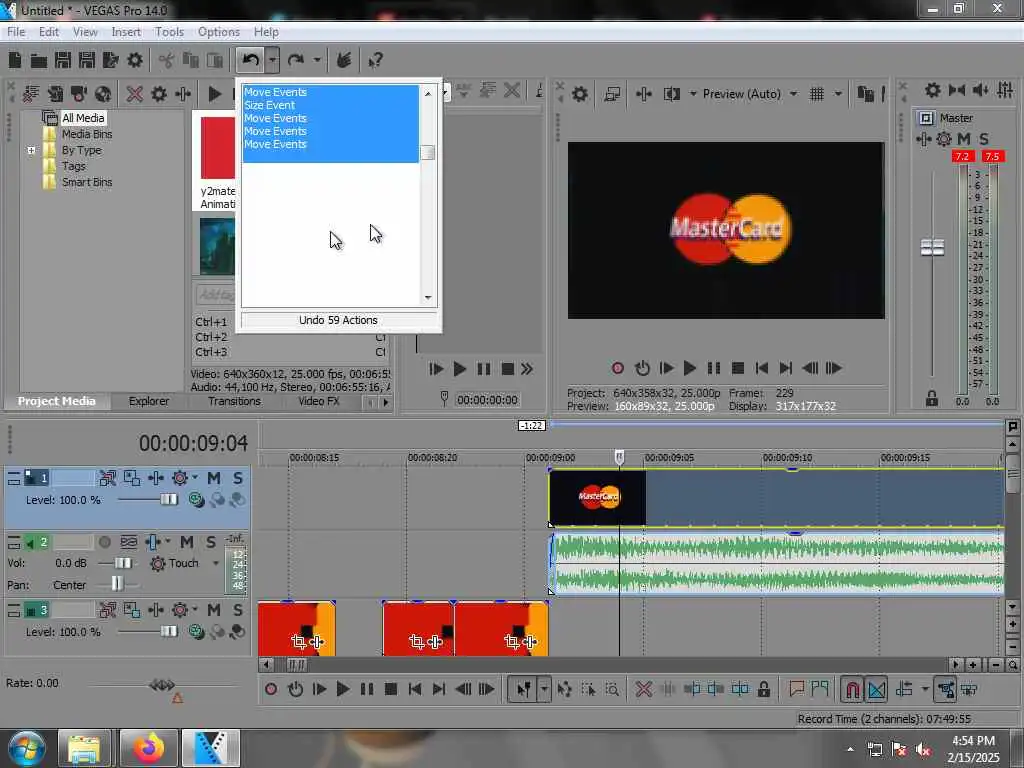Open the Tools menu

[x=169, y=32]
